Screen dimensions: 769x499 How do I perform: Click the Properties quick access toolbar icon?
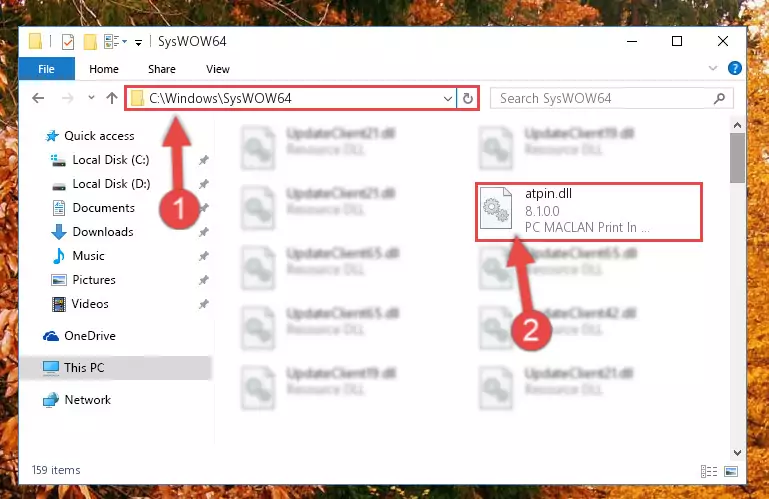tap(68, 42)
